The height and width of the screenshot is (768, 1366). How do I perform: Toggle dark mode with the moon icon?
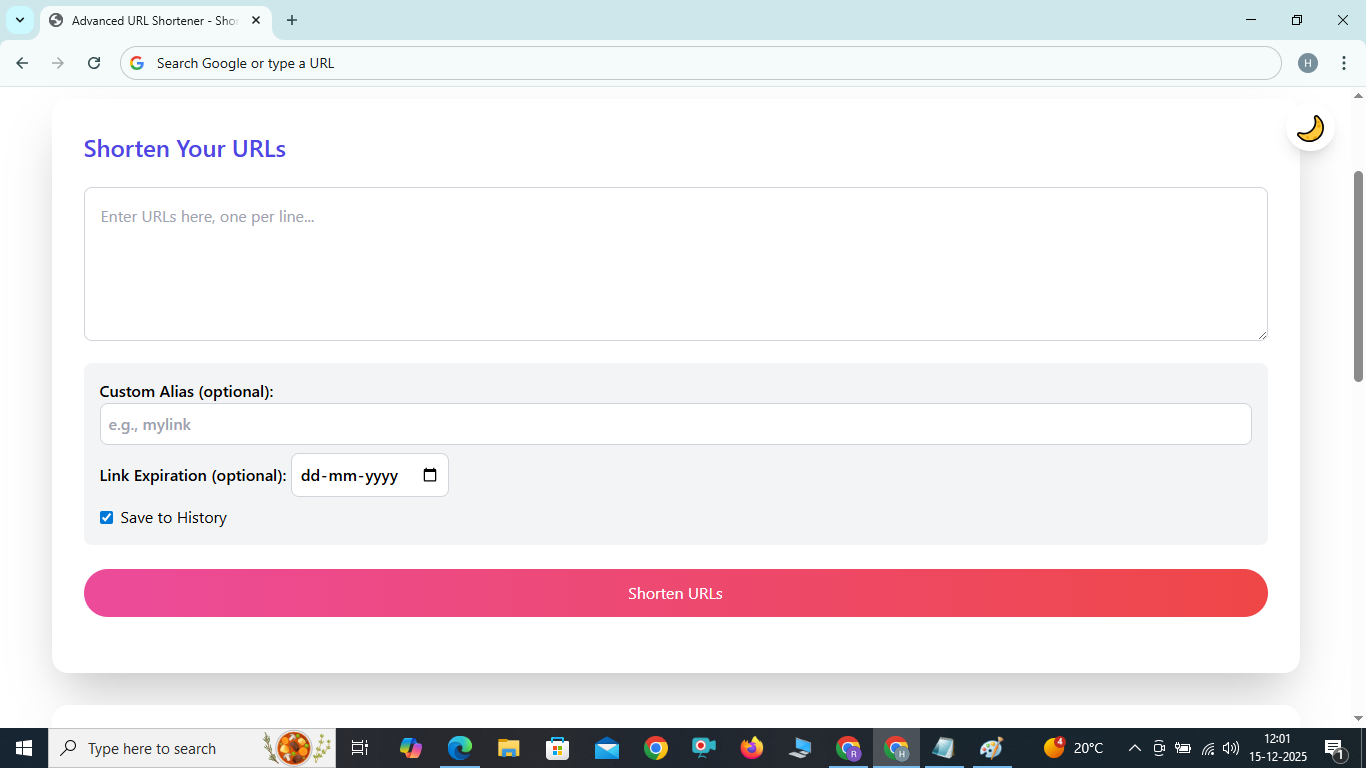(x=1310, y=126)
